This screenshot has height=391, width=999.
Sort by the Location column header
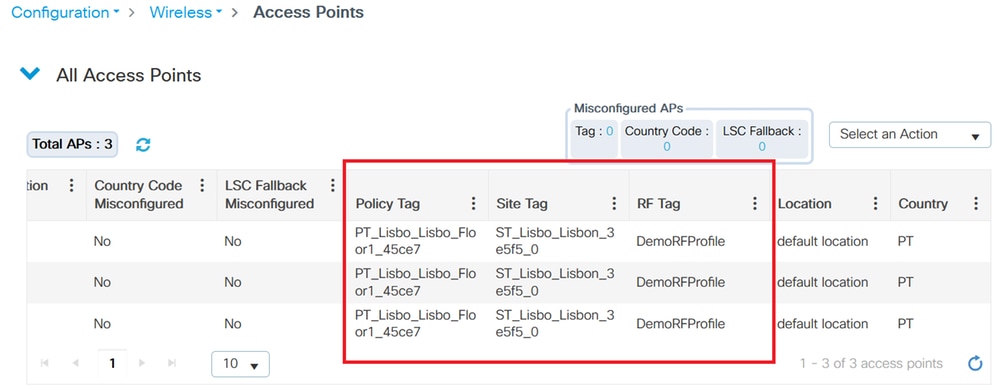(x=804, y=204)
